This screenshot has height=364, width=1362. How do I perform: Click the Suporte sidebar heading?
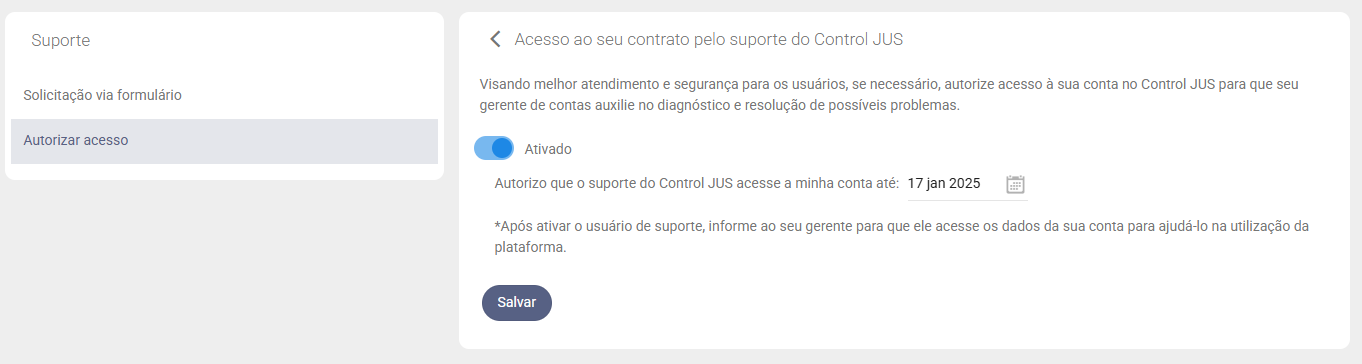(x=61, y=41)
